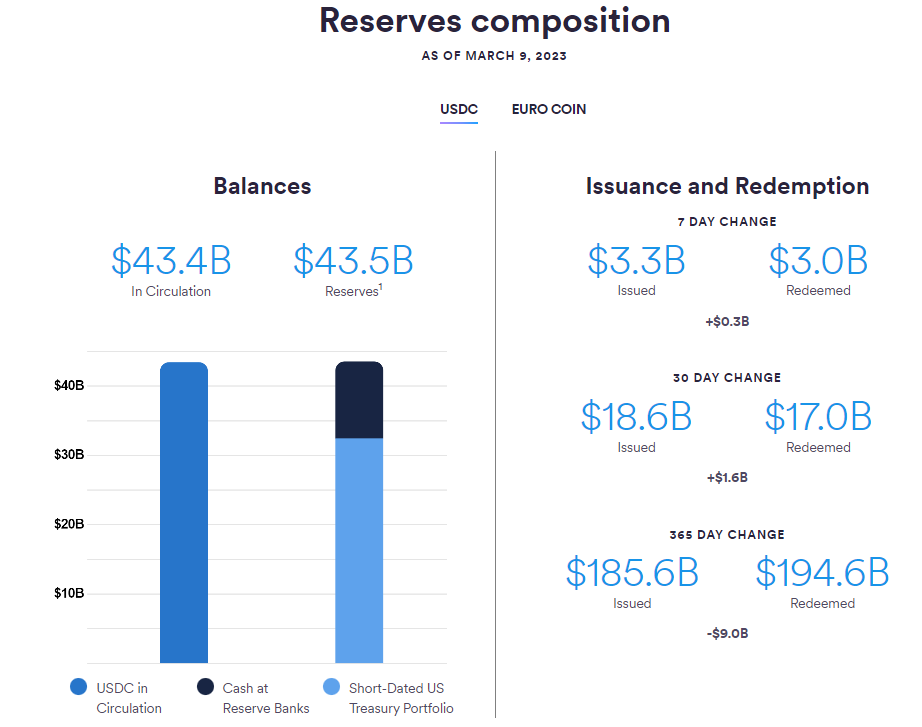
Task: Click the USDC in Circulation legend dot
Action: pyautogui.click(x=78, y=686)
